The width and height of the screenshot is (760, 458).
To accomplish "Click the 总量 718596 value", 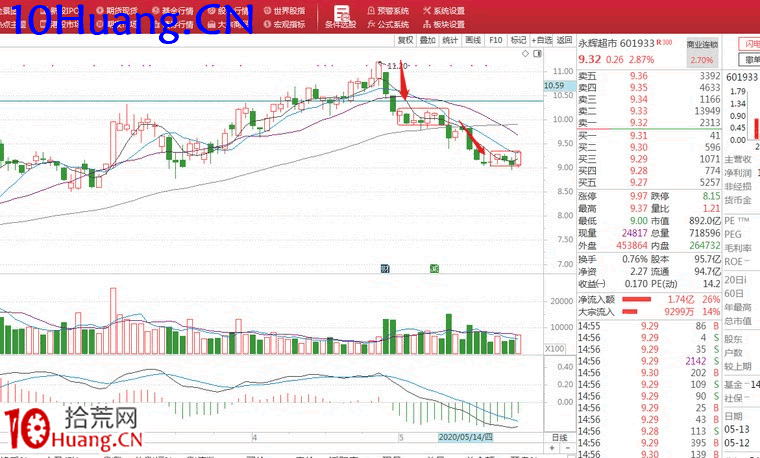I will (705, 233).
